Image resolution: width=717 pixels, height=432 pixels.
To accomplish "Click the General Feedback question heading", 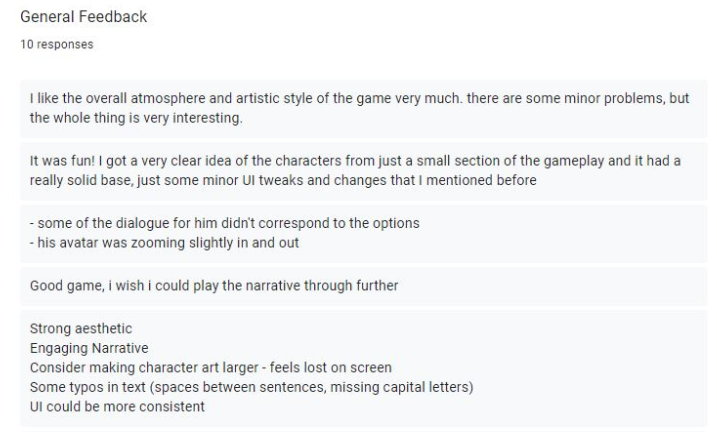I will point(84,17).
